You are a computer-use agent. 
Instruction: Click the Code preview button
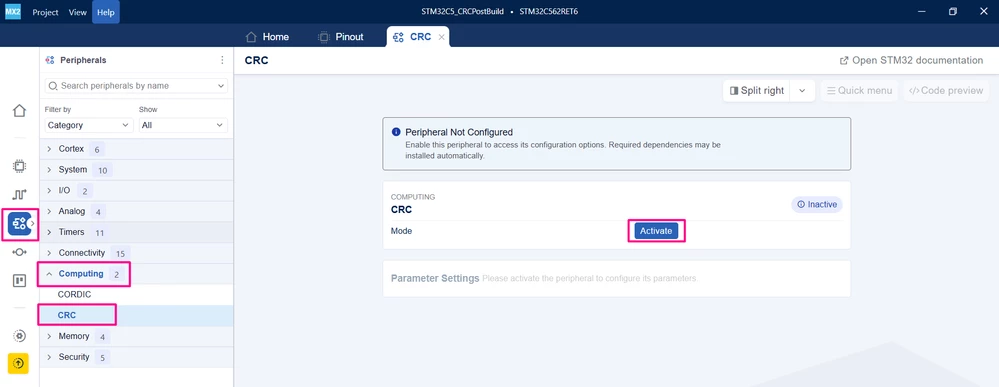point(946,91)
